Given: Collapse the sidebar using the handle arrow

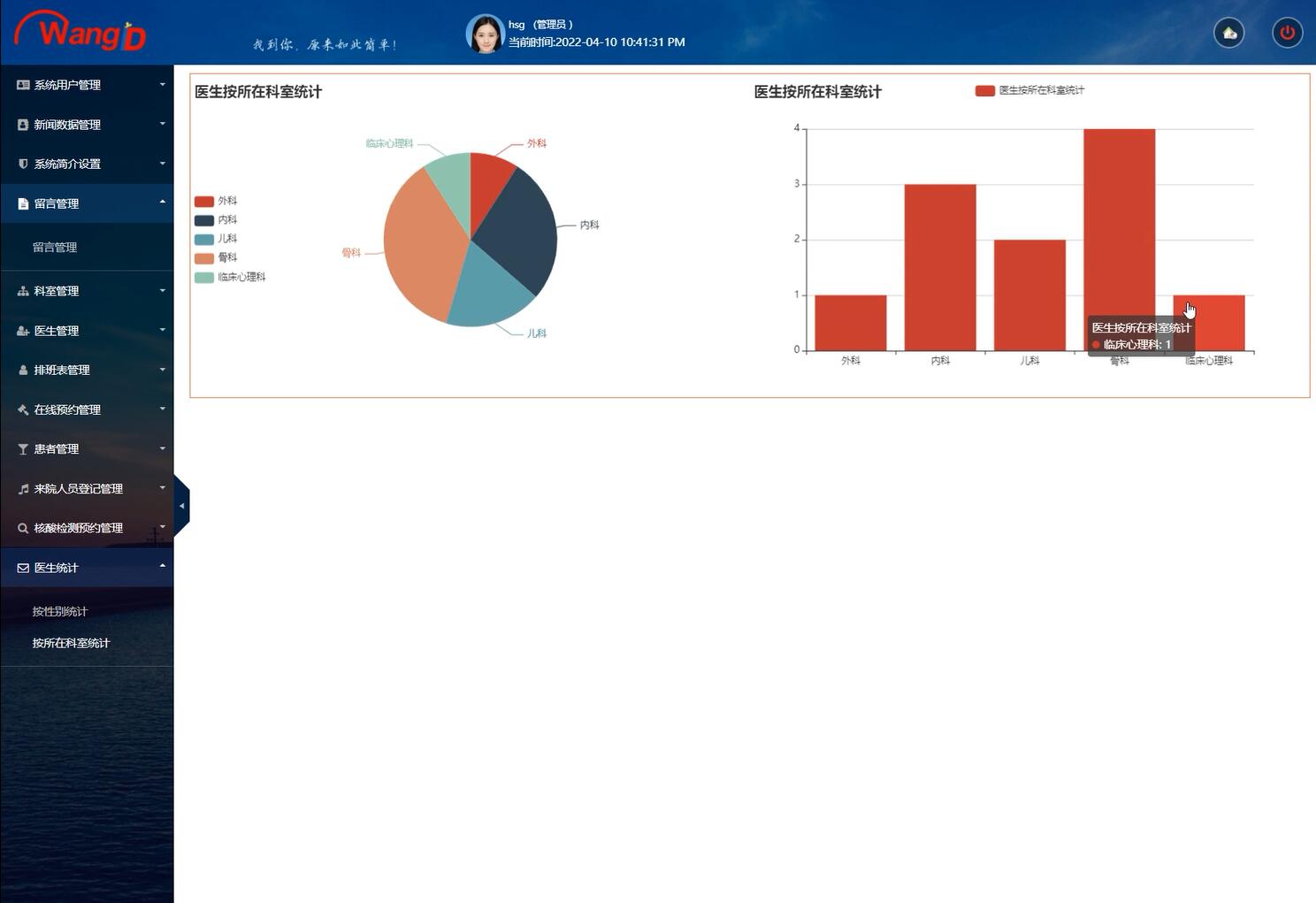Looking at the screenshot, I should click(x=181, y=506).
